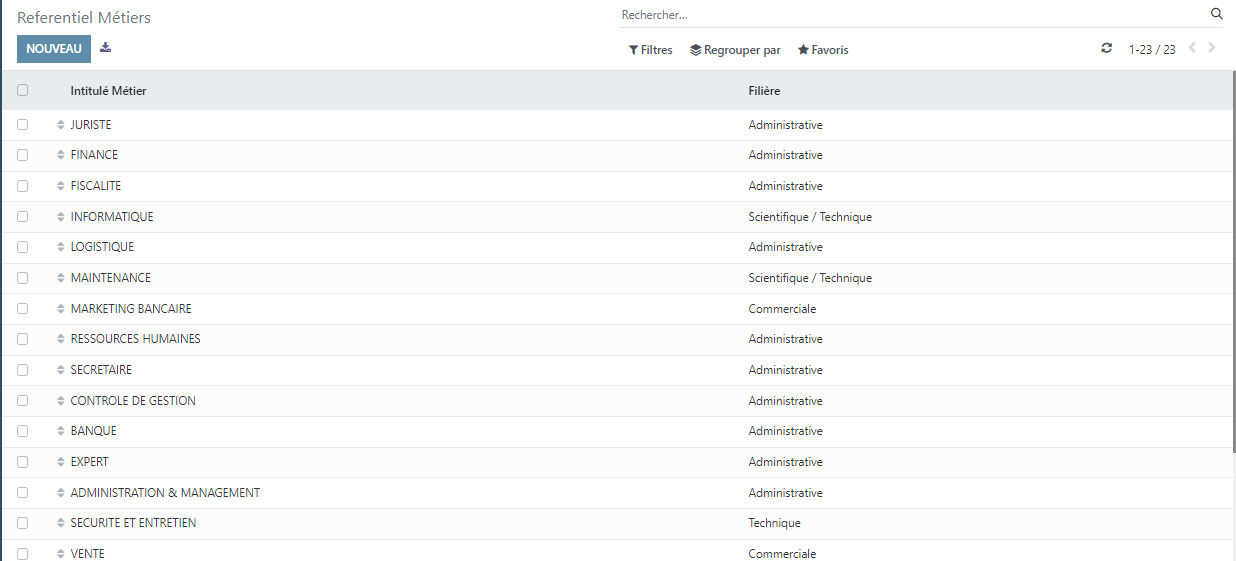The height and width of the screenshot is (561, 1236).
Task: Click drag handle icon for FINANCE row
Action: (60, 156)
